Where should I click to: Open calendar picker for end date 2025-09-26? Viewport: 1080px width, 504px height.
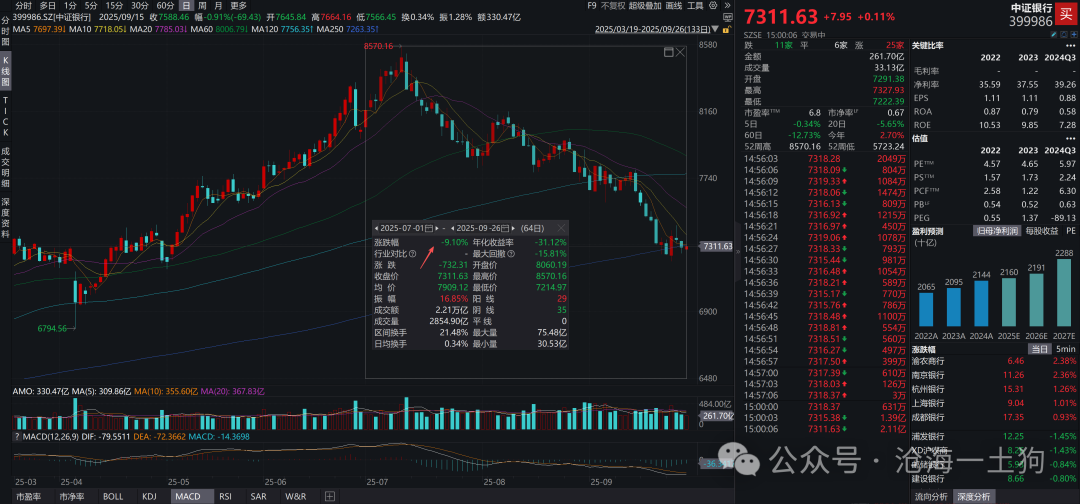coord(507,228)
